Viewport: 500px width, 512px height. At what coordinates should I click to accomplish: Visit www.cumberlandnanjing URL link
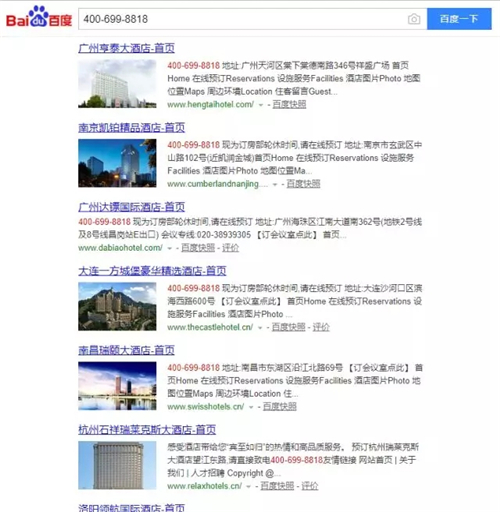pyautogui.click(x=217, y=184)
